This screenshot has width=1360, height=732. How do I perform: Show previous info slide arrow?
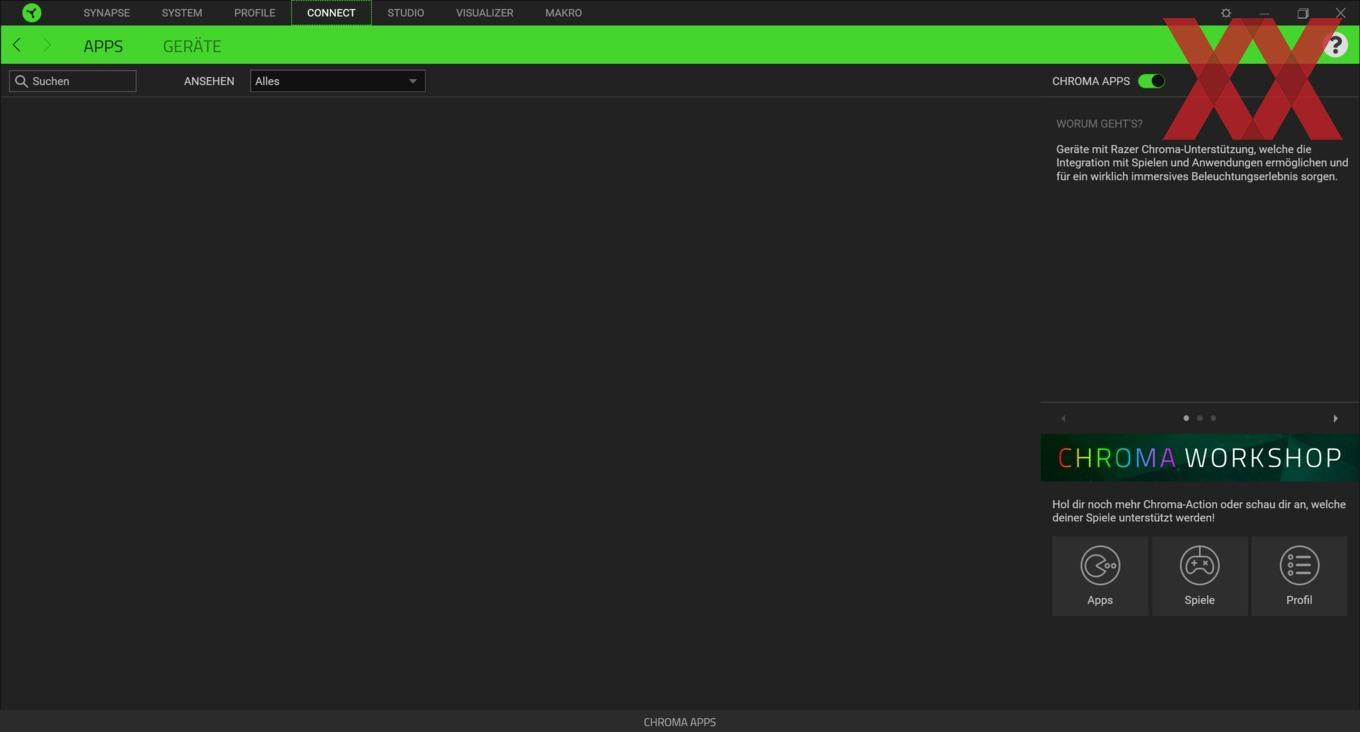[1063, 418]
